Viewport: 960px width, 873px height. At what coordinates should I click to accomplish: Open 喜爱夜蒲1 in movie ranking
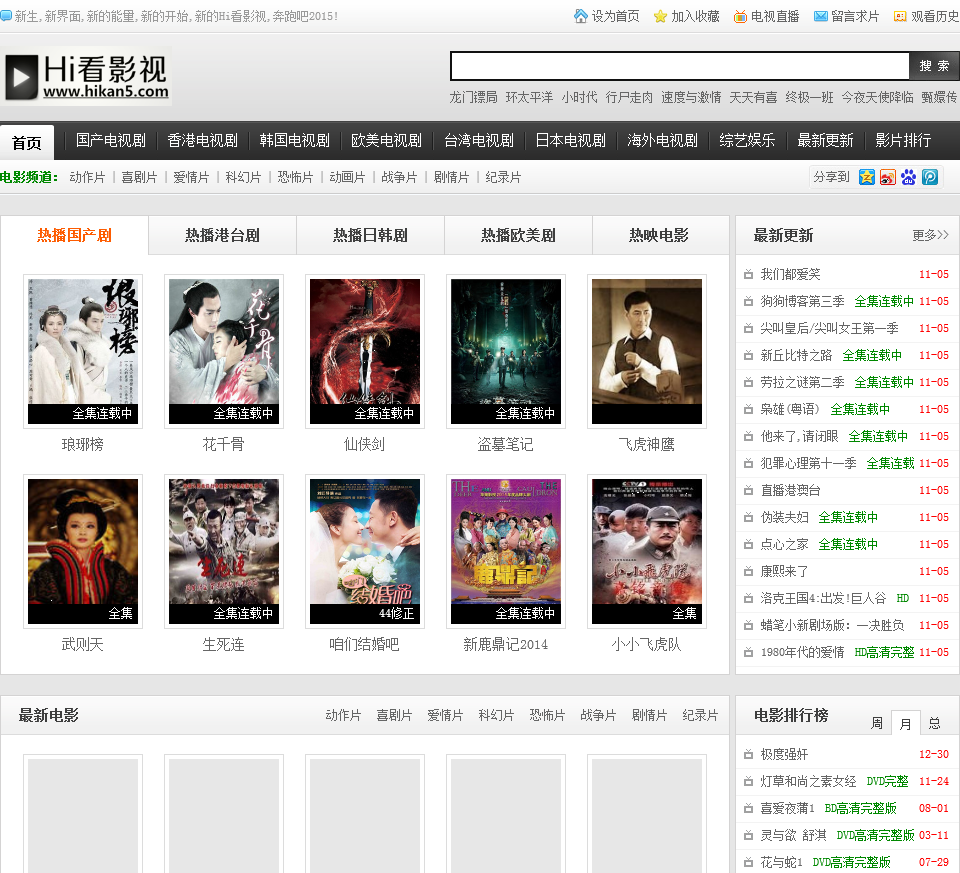click(787, 808)
